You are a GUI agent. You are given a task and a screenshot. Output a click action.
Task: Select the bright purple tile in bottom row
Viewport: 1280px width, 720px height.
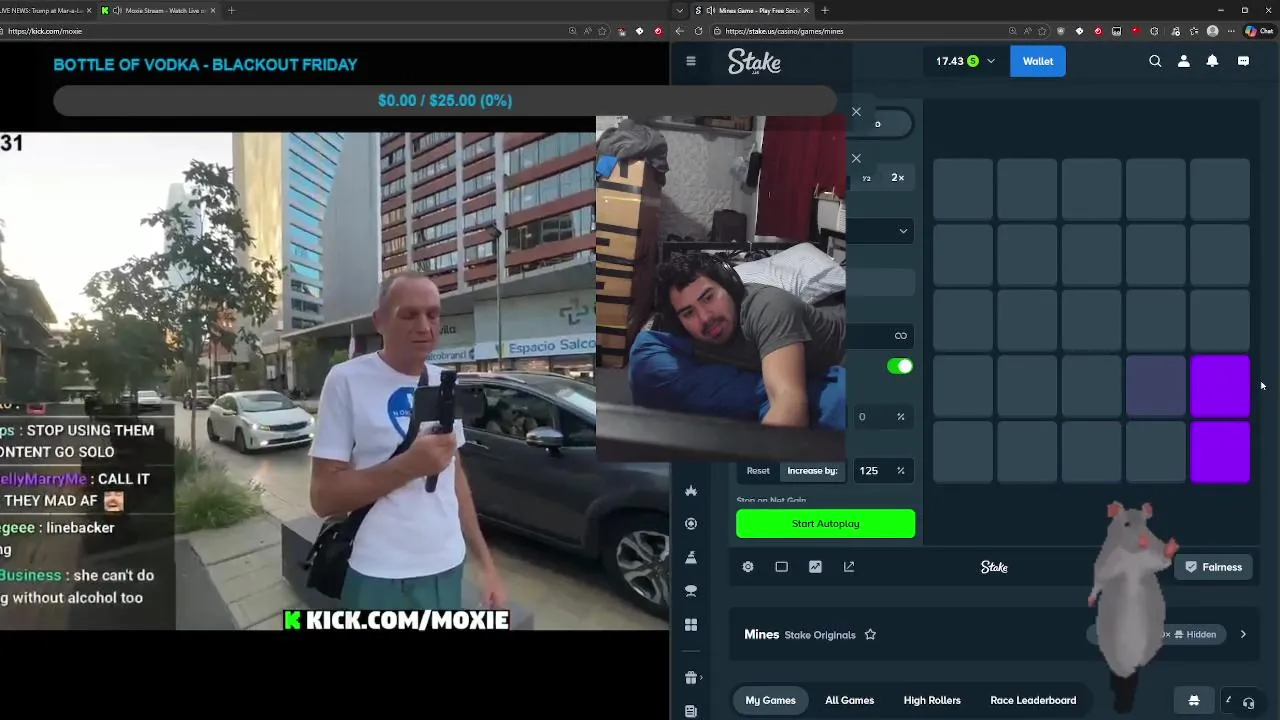pos(1220,452)
